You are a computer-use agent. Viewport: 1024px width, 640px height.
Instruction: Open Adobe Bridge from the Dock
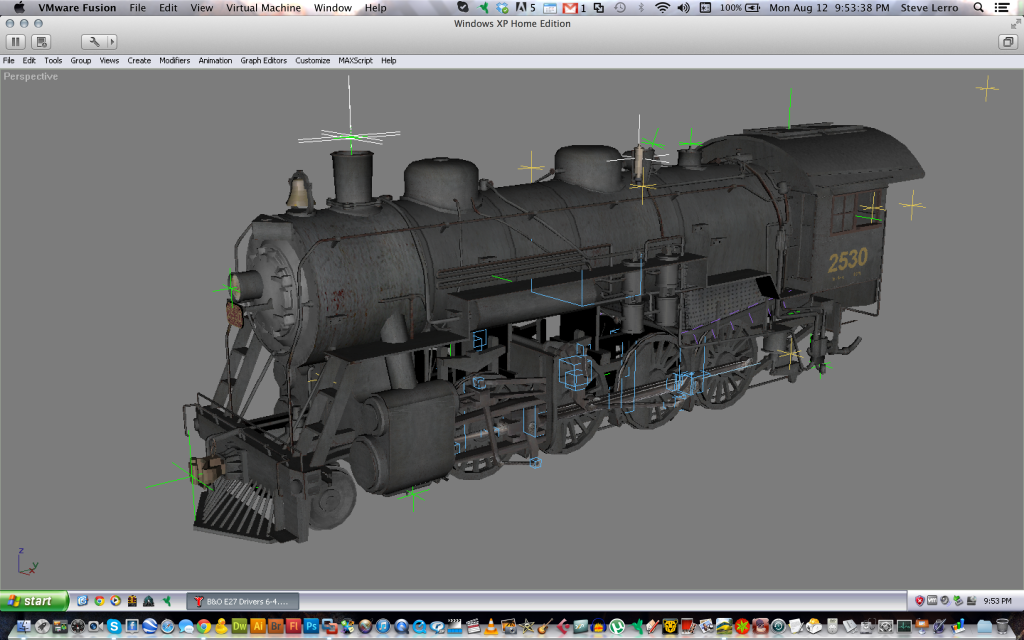[x=276, y=626]
